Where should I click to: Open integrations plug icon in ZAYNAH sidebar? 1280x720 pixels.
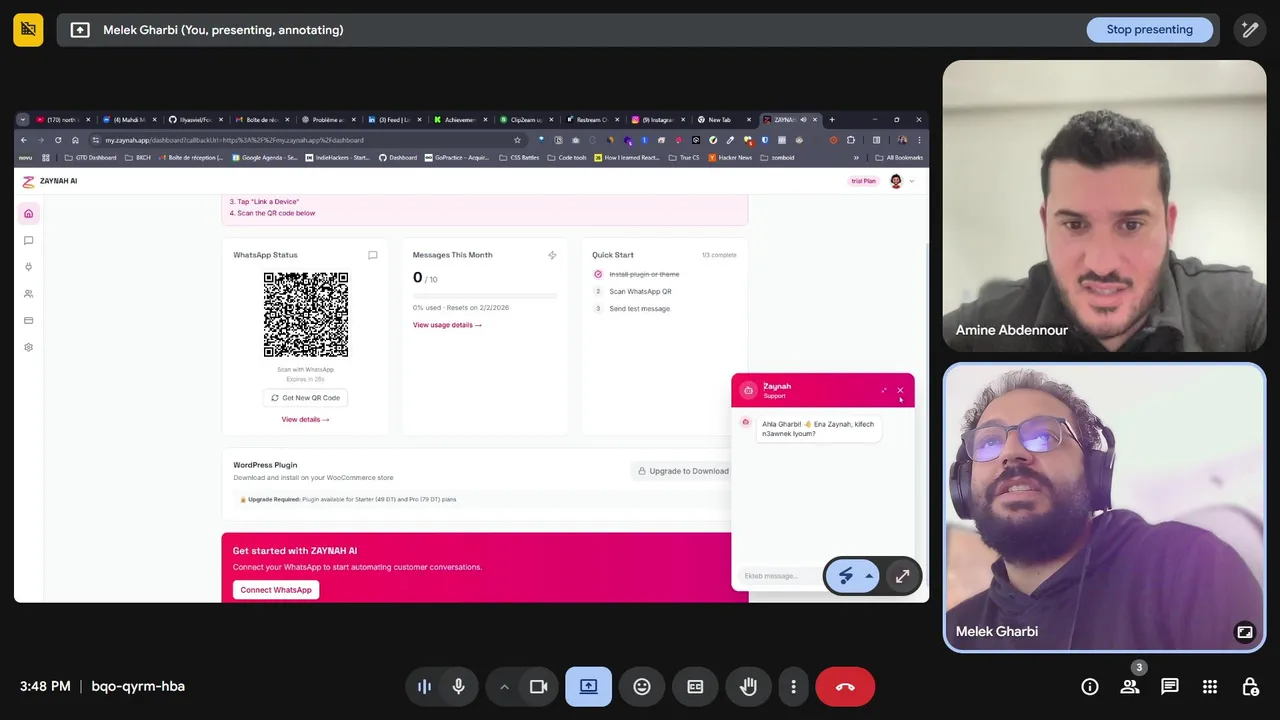28,267
